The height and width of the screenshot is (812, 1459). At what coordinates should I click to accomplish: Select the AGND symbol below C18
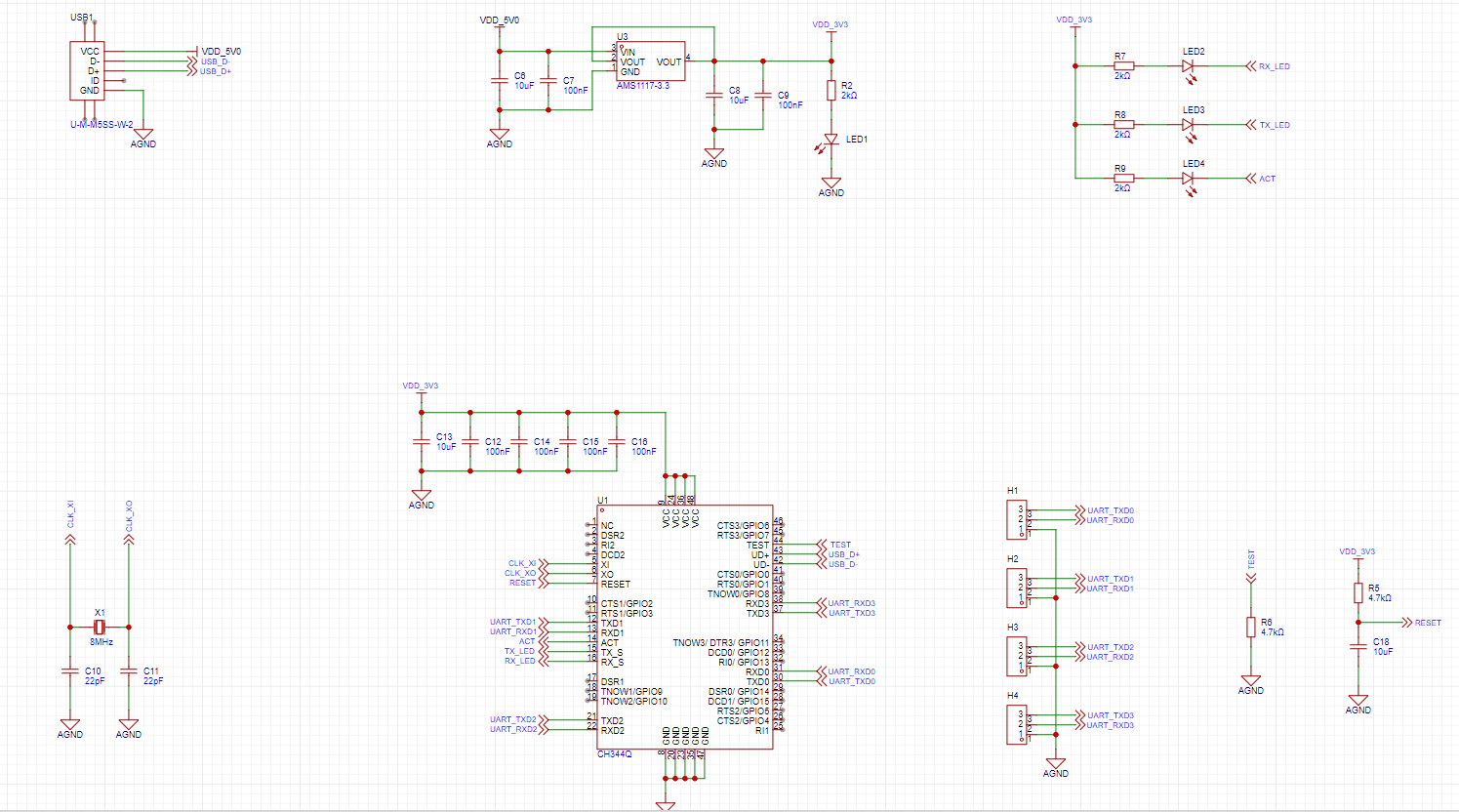[x=1358, y=704]
